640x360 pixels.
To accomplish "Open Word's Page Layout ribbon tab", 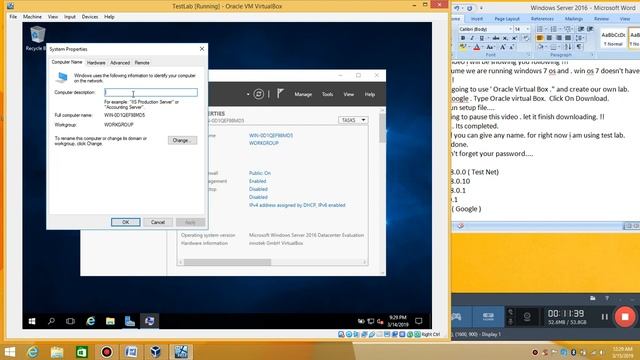I will (x=507, y=19).
